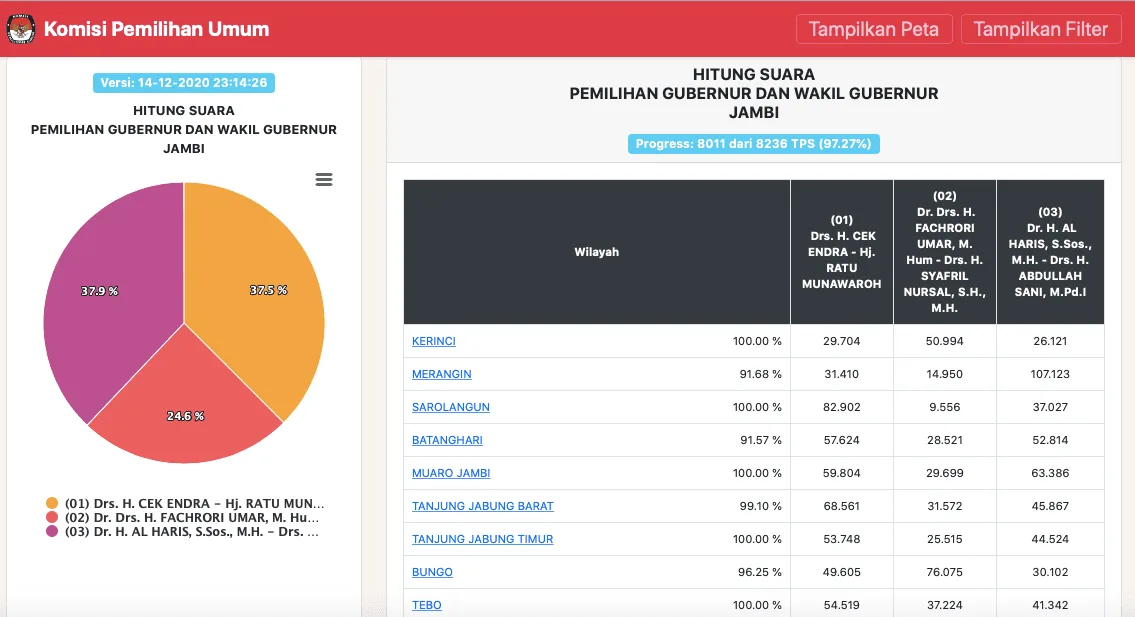Select the SAROLANGUN region link

click(450, 407)
